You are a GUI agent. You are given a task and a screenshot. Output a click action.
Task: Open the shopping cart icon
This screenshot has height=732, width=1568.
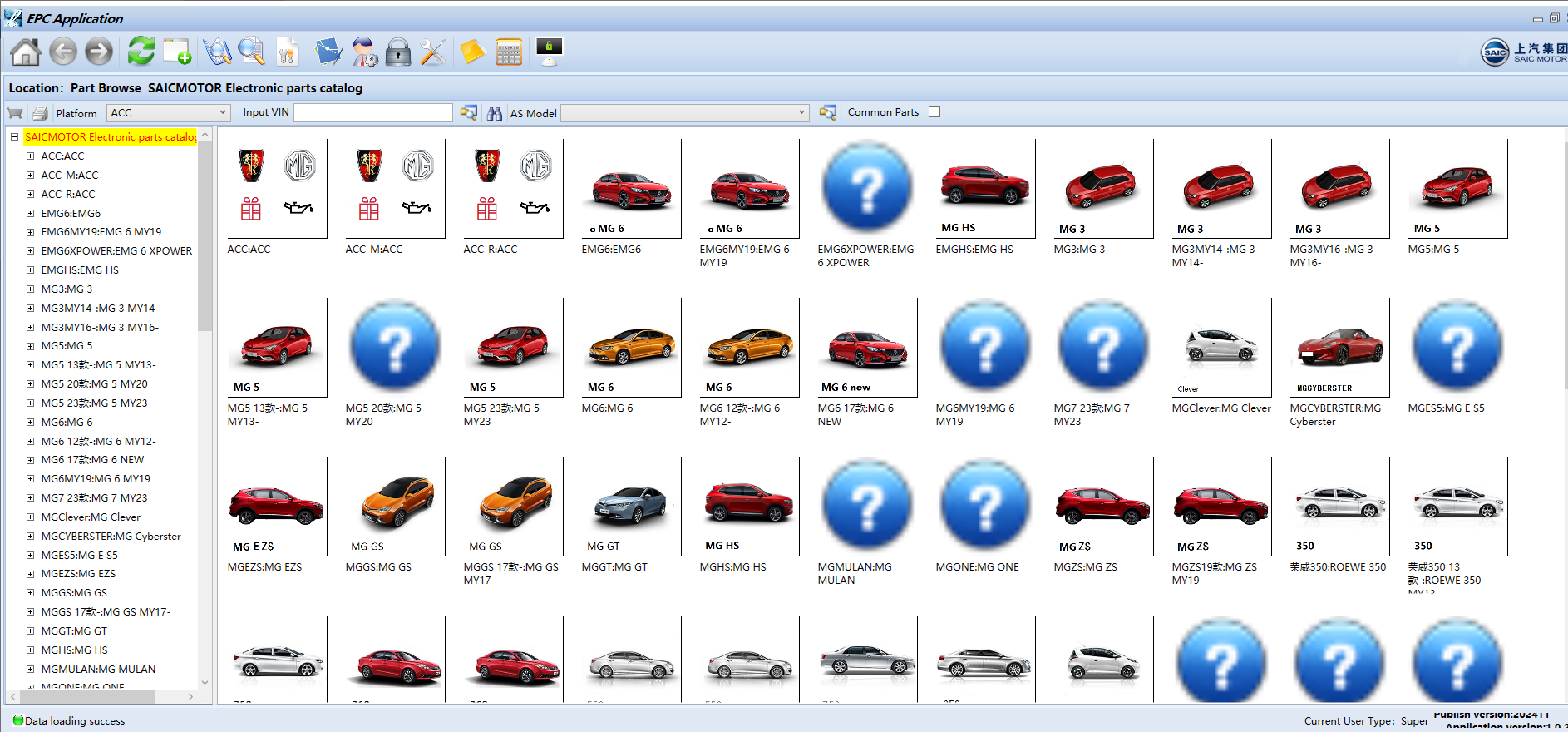tap(15, 113)
